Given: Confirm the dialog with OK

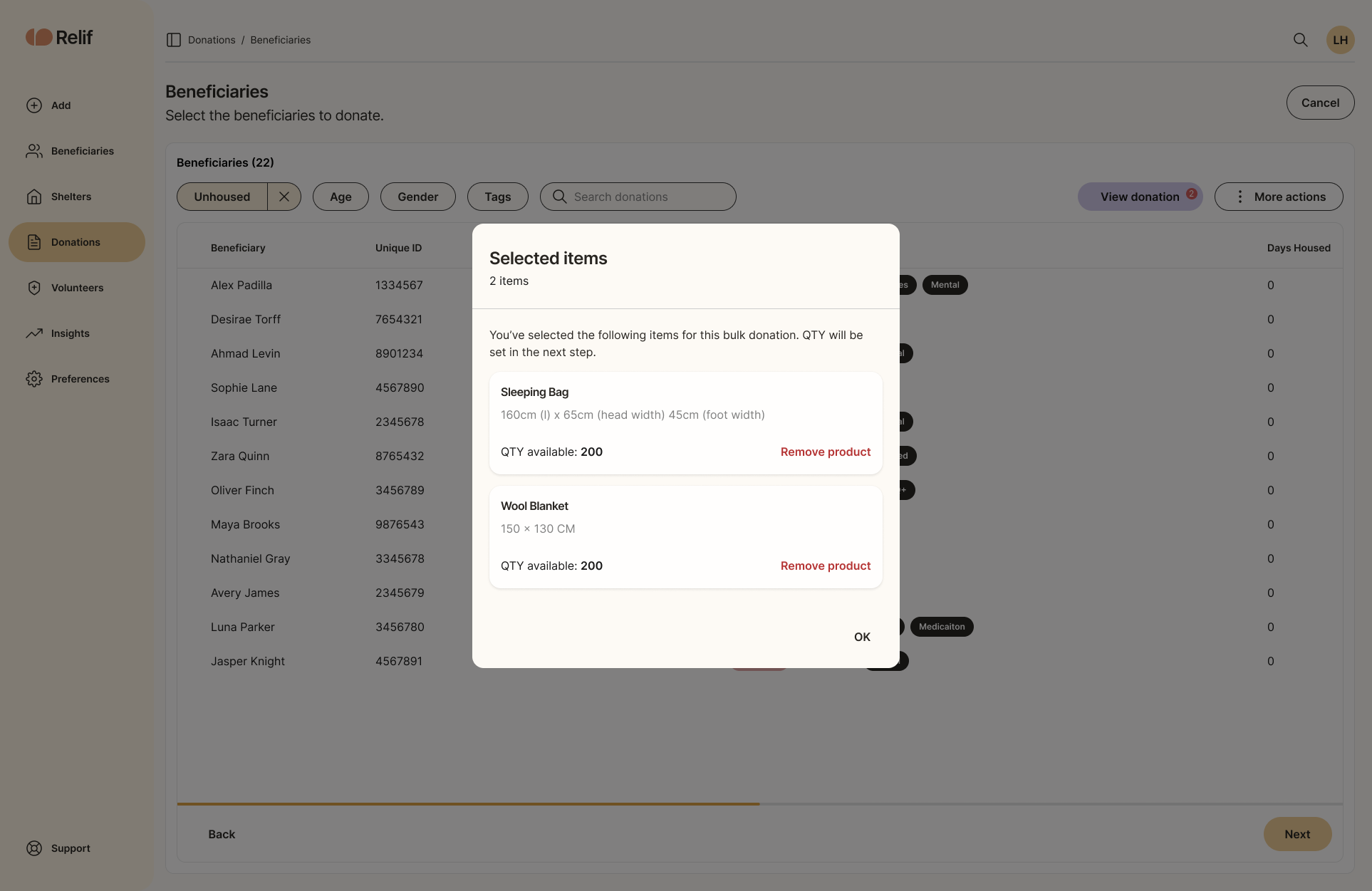Looking at the screenshot, I should [x=862, y=637].
